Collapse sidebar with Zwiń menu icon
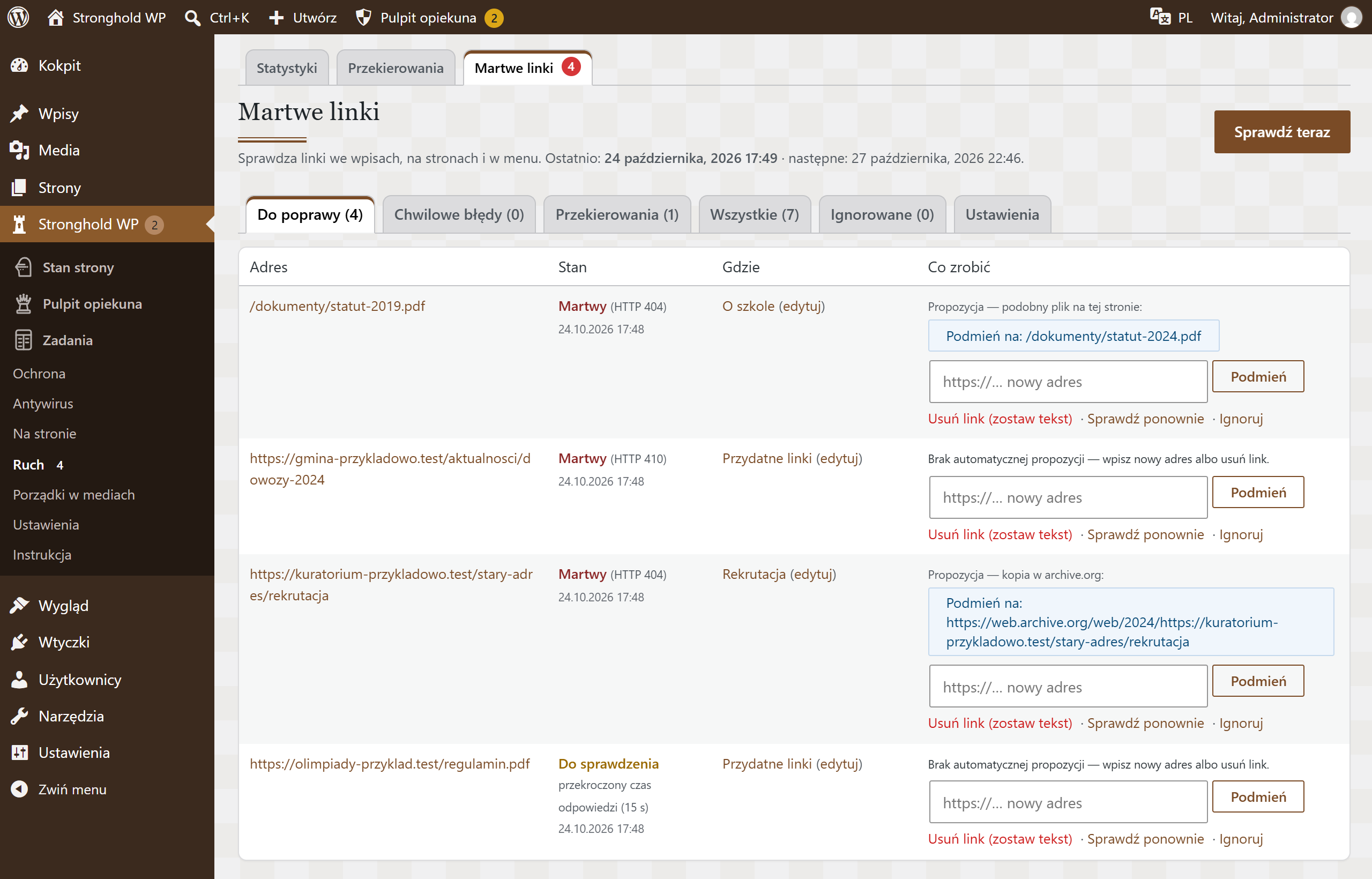This screenshot has width=1372, height=879. coord(19,789)
